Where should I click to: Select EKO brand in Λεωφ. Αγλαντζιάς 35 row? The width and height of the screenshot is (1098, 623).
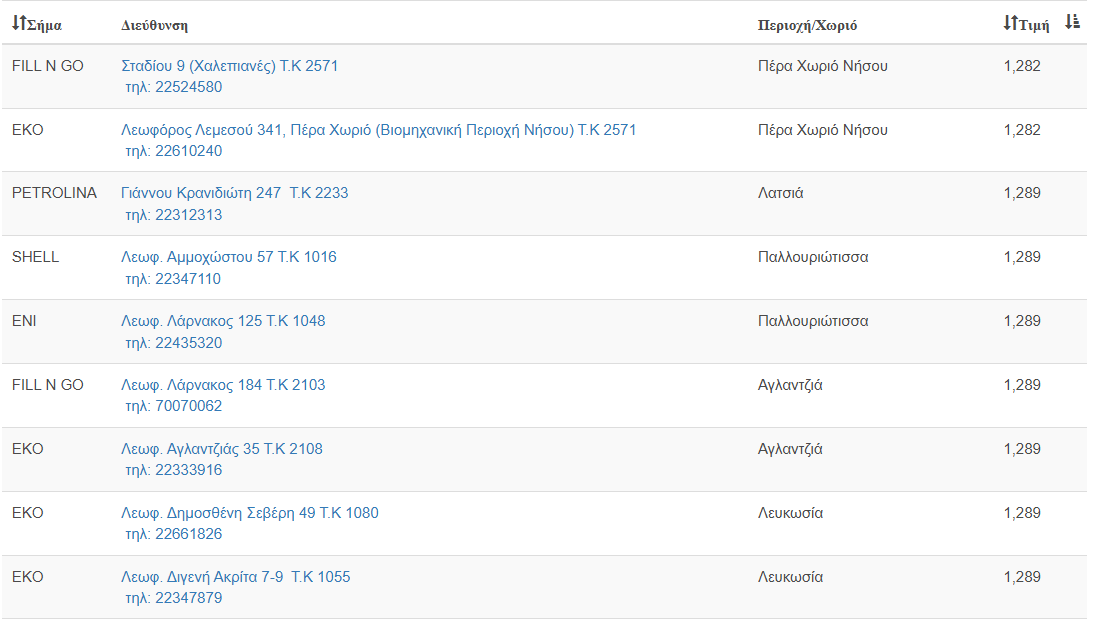[x=28, y=449]
